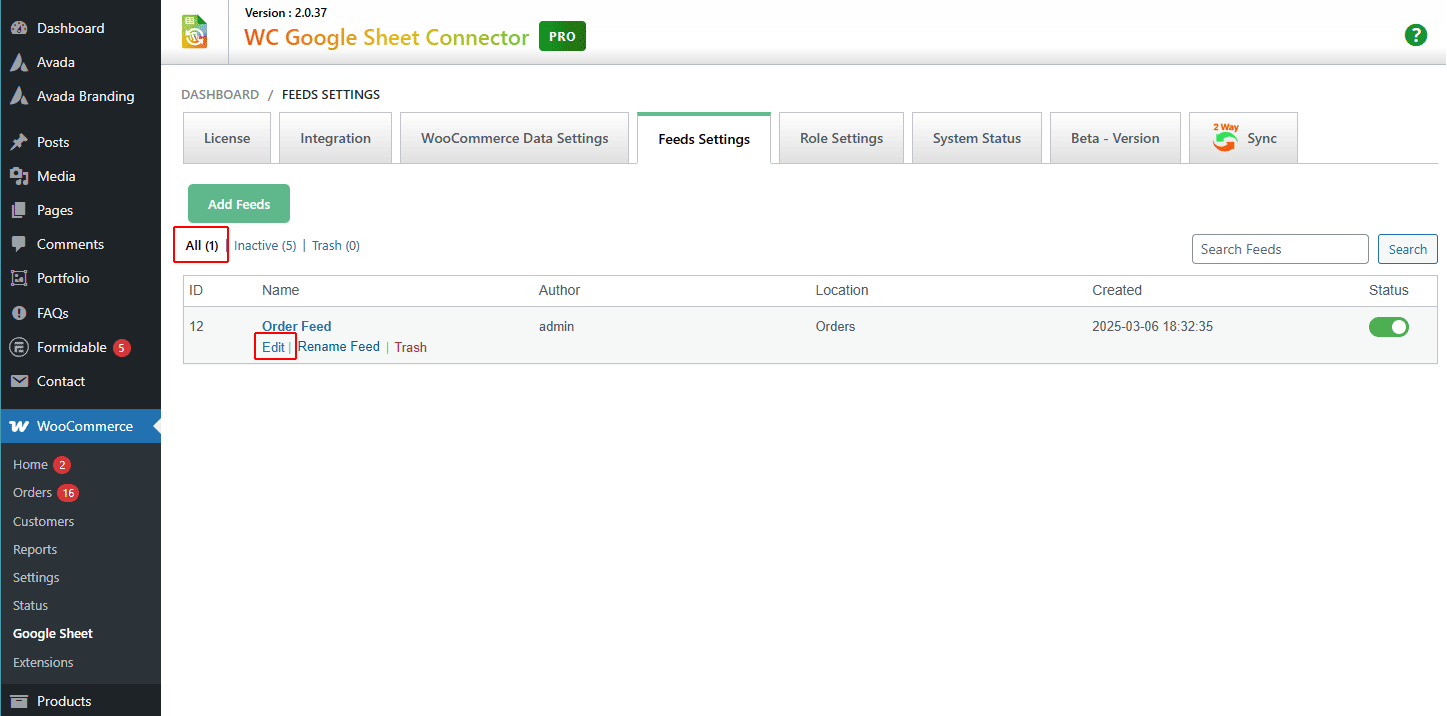Disable the Order Feed status toggle

pos(1389,326)
